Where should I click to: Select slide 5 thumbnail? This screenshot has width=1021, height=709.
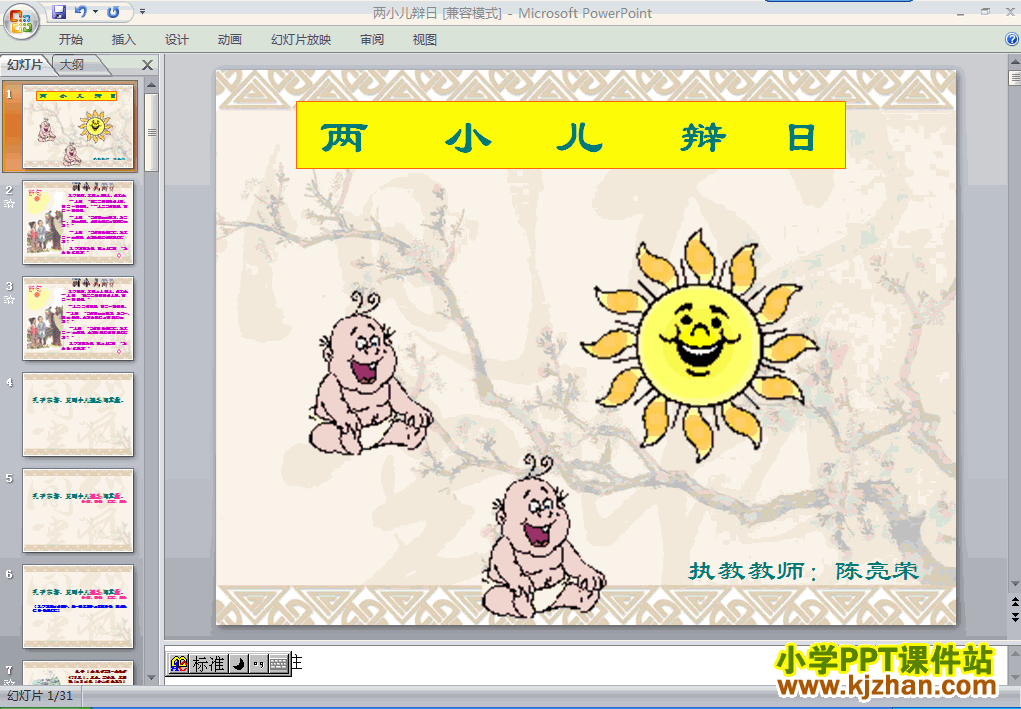(x=78, y=510)
